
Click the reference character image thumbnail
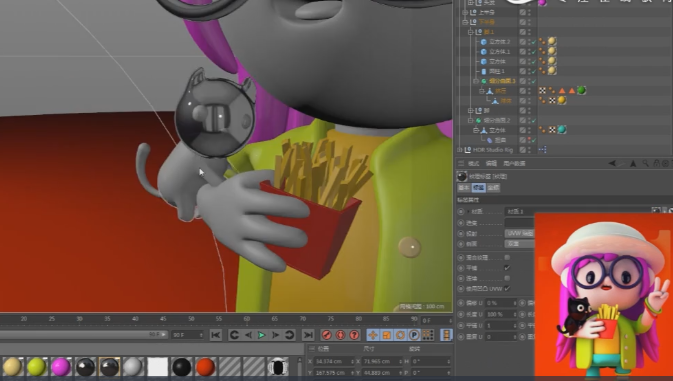coord(603,295)
